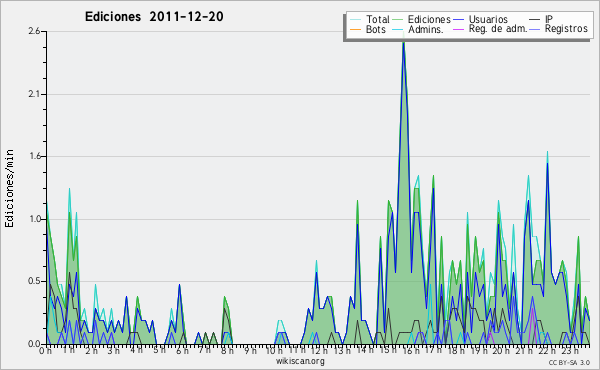This screenshot has height=370, width=600.
Task: Click the black swatch beside IP
Action: click(x=535, y=20)
